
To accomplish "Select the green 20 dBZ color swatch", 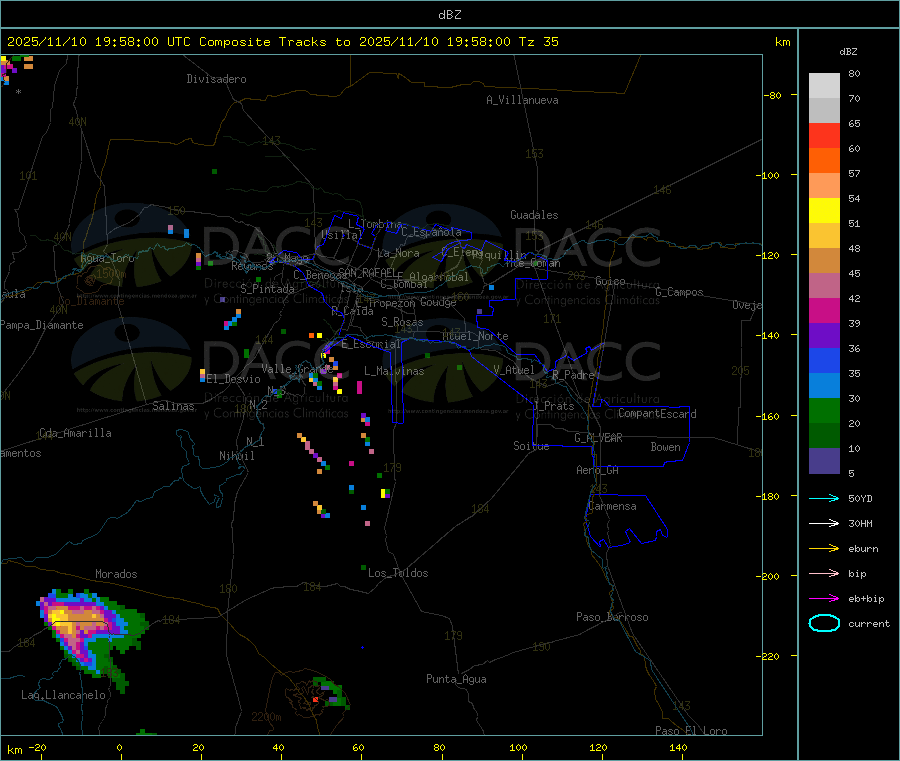I will (x=824, y=410).
